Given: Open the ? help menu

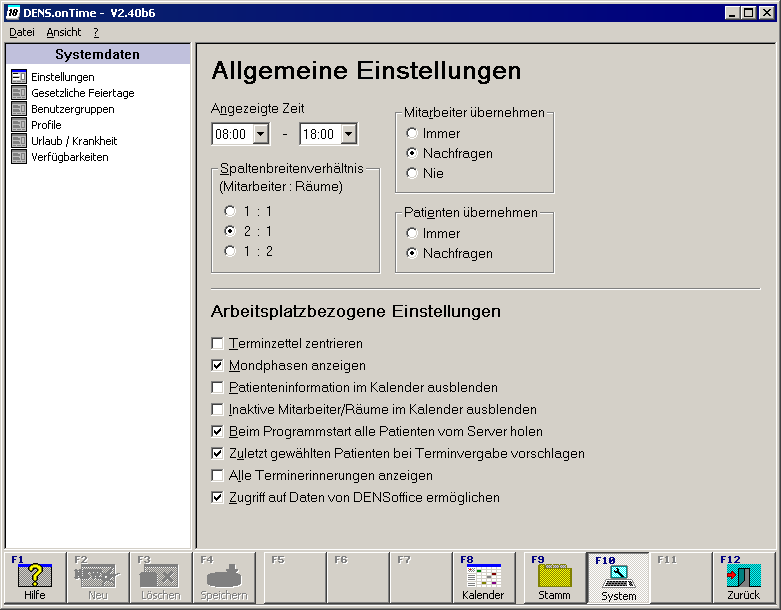Looking at the screenshot, I should coord(96,32).
